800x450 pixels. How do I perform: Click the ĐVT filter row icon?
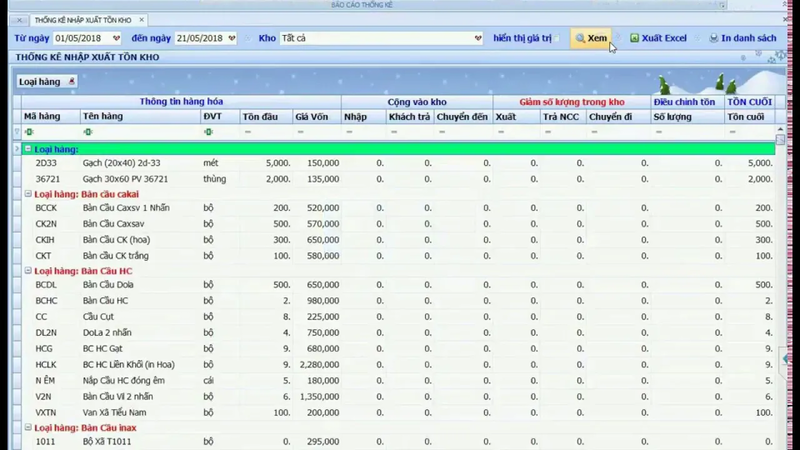pyautogui.click(x=208, y=132)
